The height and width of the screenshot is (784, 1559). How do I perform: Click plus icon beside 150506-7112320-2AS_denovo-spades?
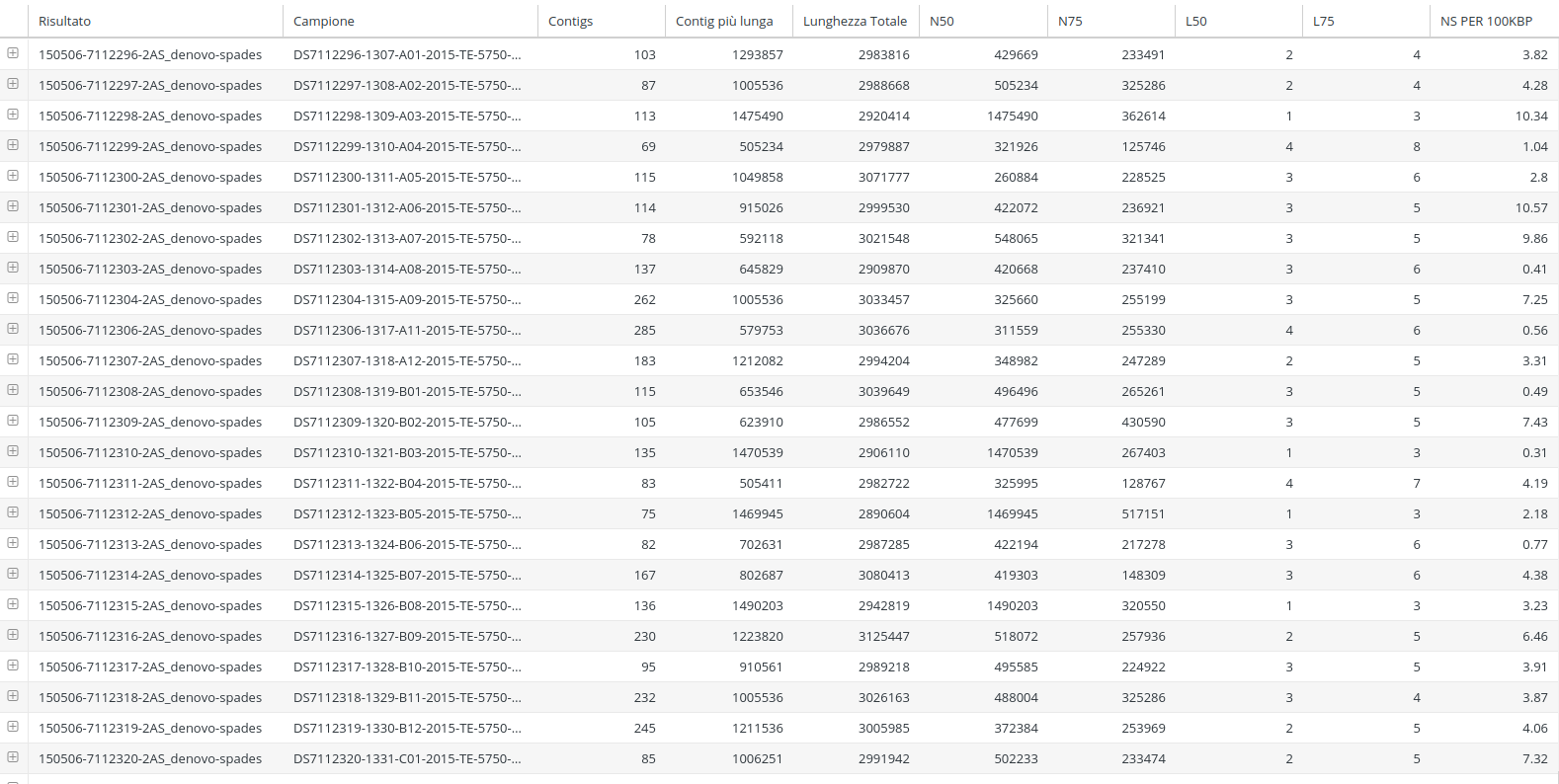coord(13,757)
